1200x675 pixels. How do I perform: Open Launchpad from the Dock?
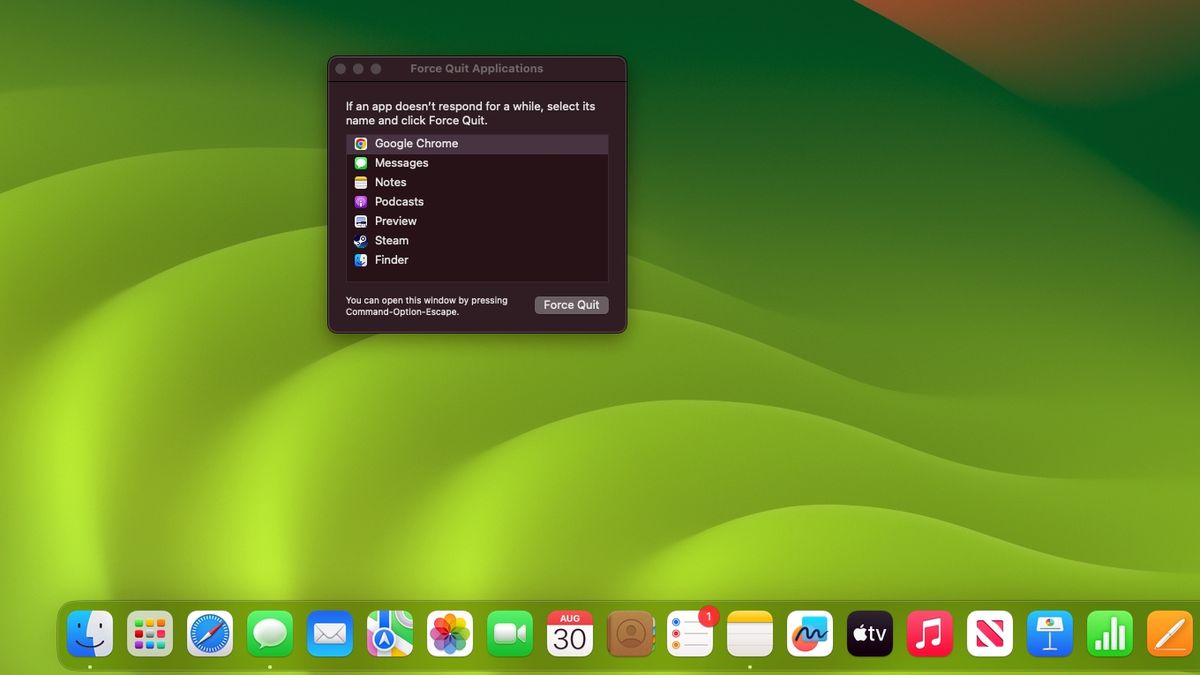click(x=150, y=633)
